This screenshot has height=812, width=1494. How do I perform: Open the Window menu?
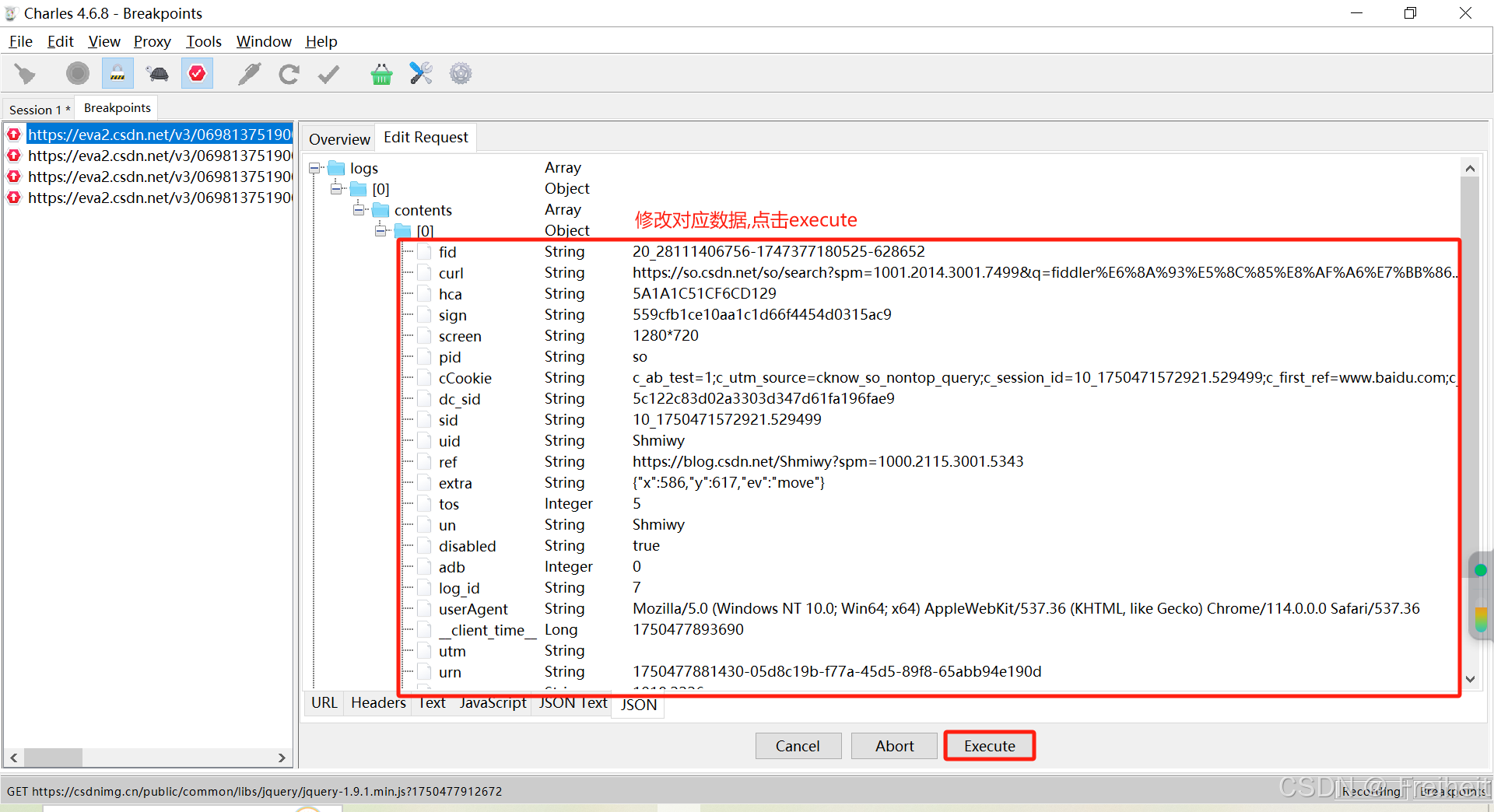(264, 41)
